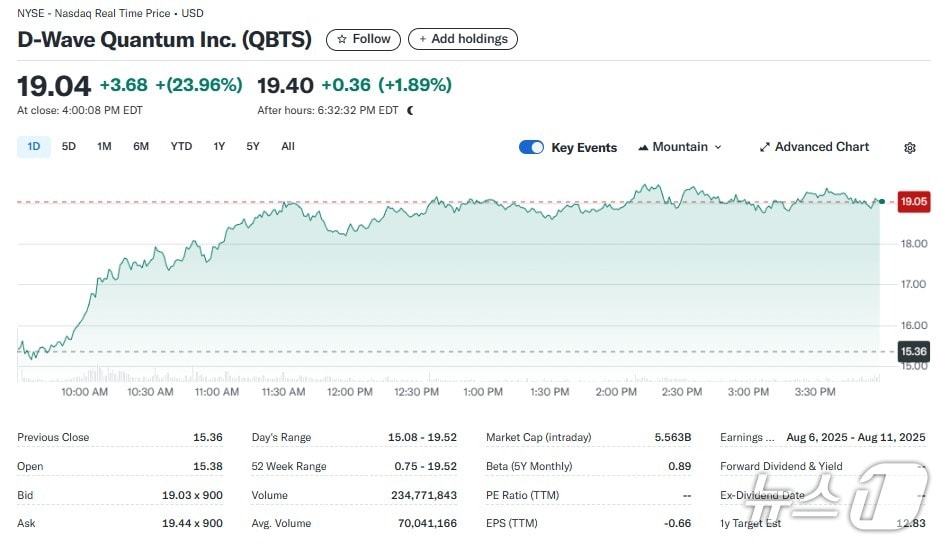Click the Advanced Chart expand arrows icon
Viewport: 942px width, 544px height.
click(764, 147)
